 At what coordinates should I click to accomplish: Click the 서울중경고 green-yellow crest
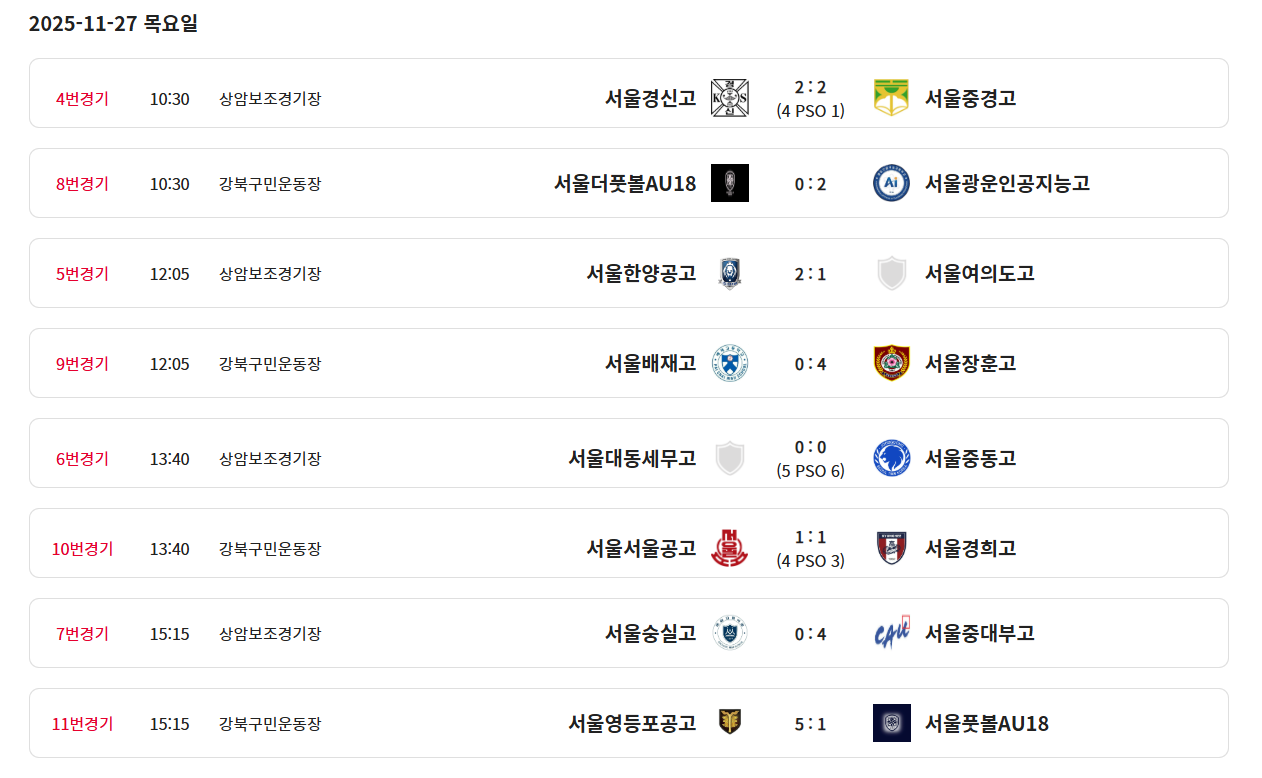coord(891,98)
